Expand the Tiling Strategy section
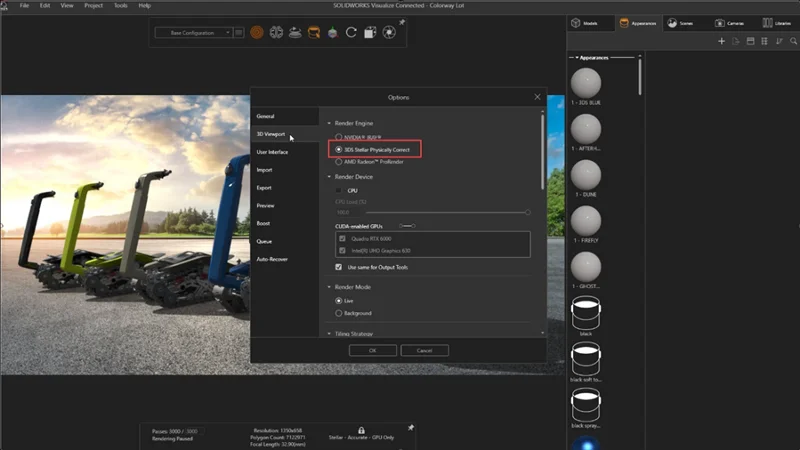Viewport: 800px width, 450px height. (x=329, y=333)
